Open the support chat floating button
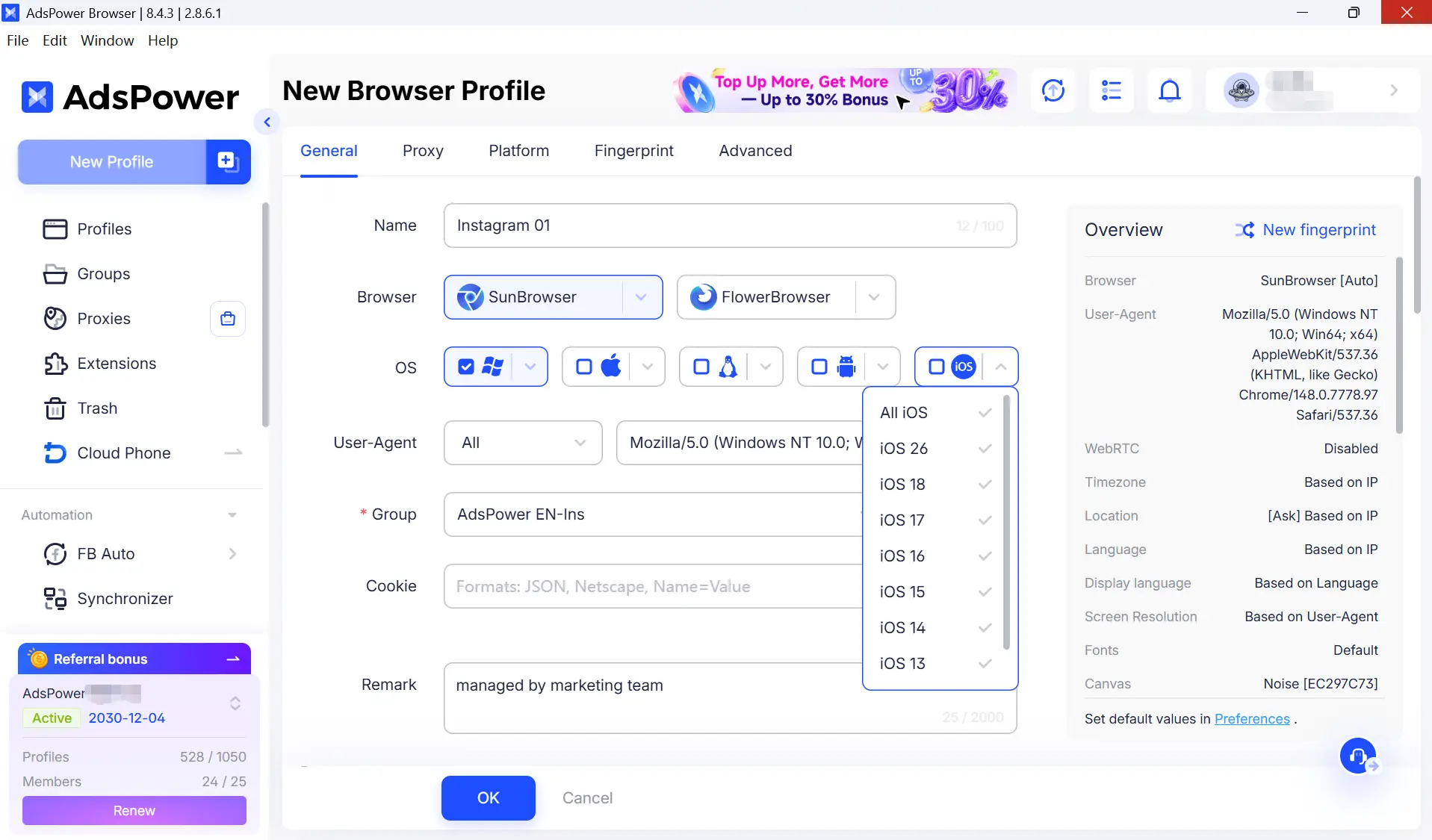This screenshot has height=840, width=1432. click(x=1358, y=756)
